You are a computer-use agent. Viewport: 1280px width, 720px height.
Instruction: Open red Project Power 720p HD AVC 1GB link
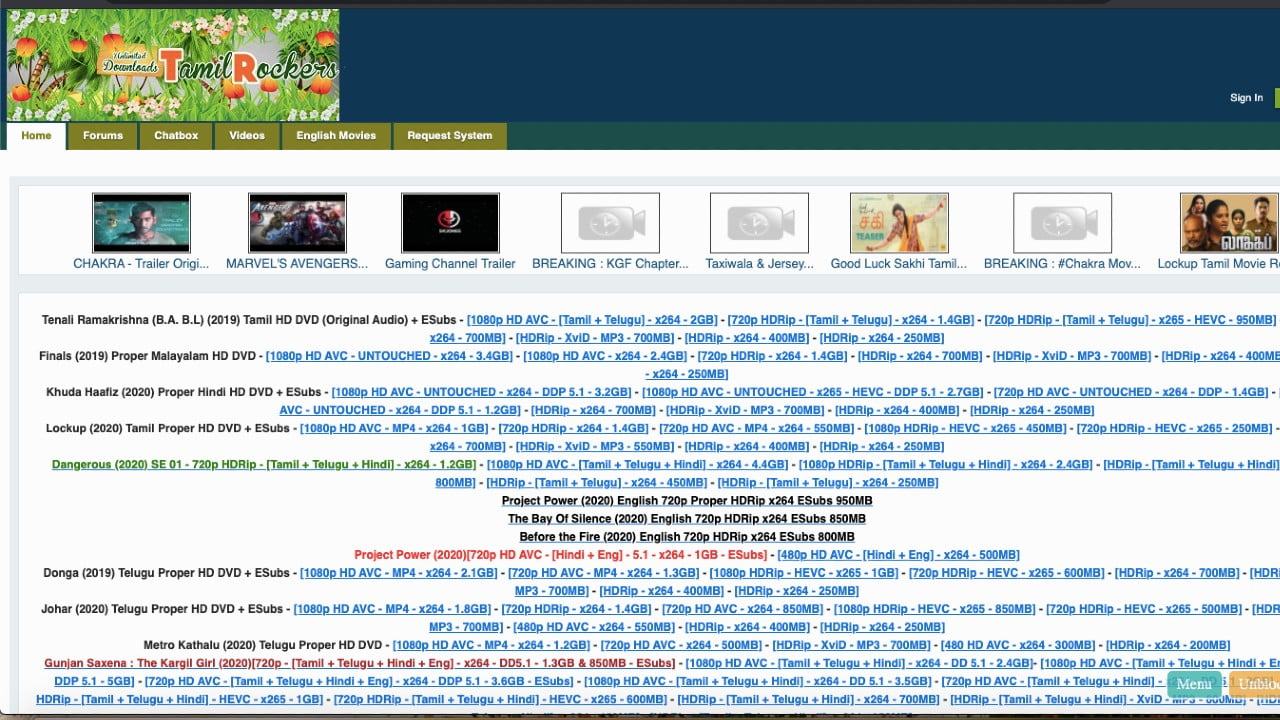(x=561, y=554)
